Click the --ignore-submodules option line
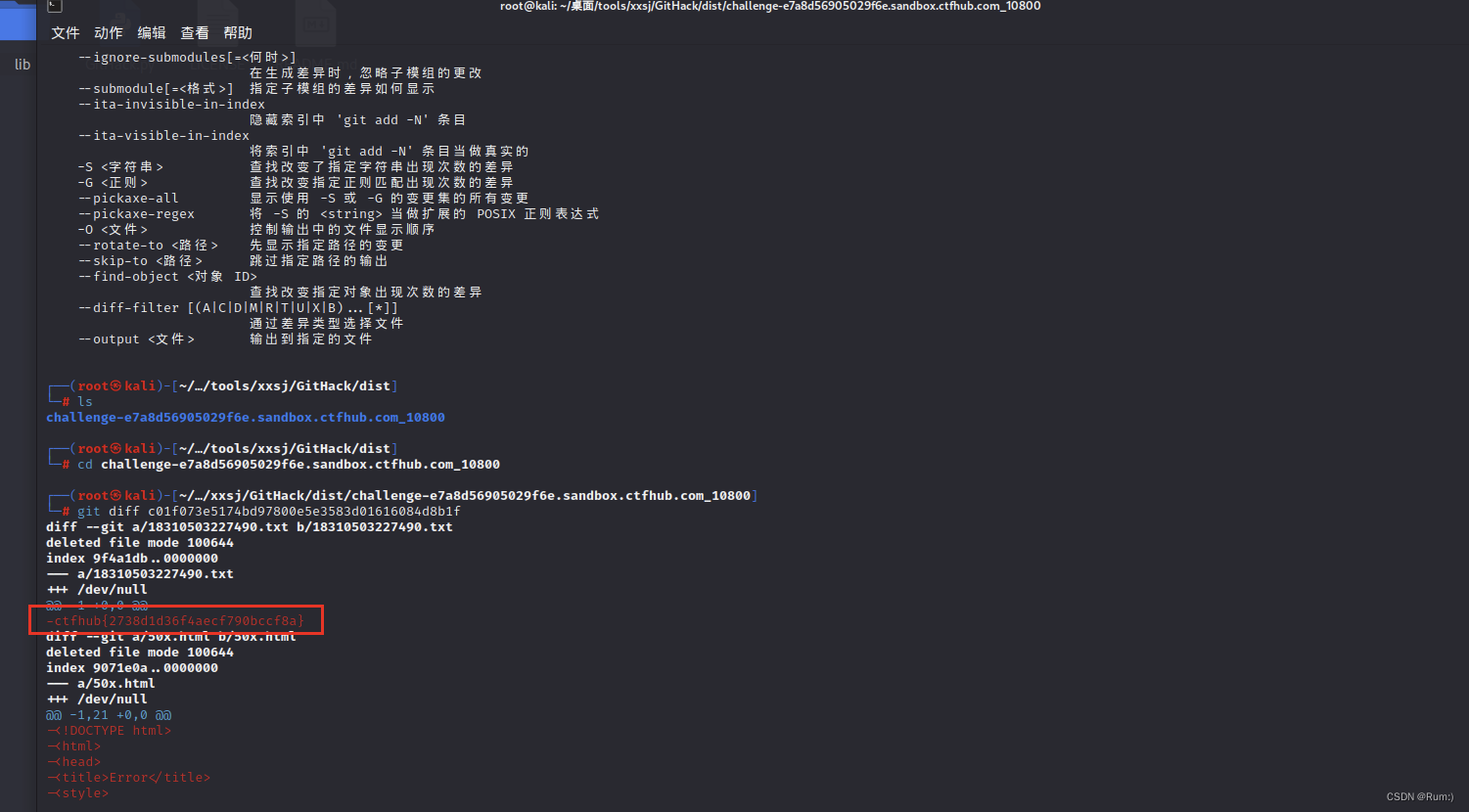This screenshot has width=1469, height=812. coord(187,58)
